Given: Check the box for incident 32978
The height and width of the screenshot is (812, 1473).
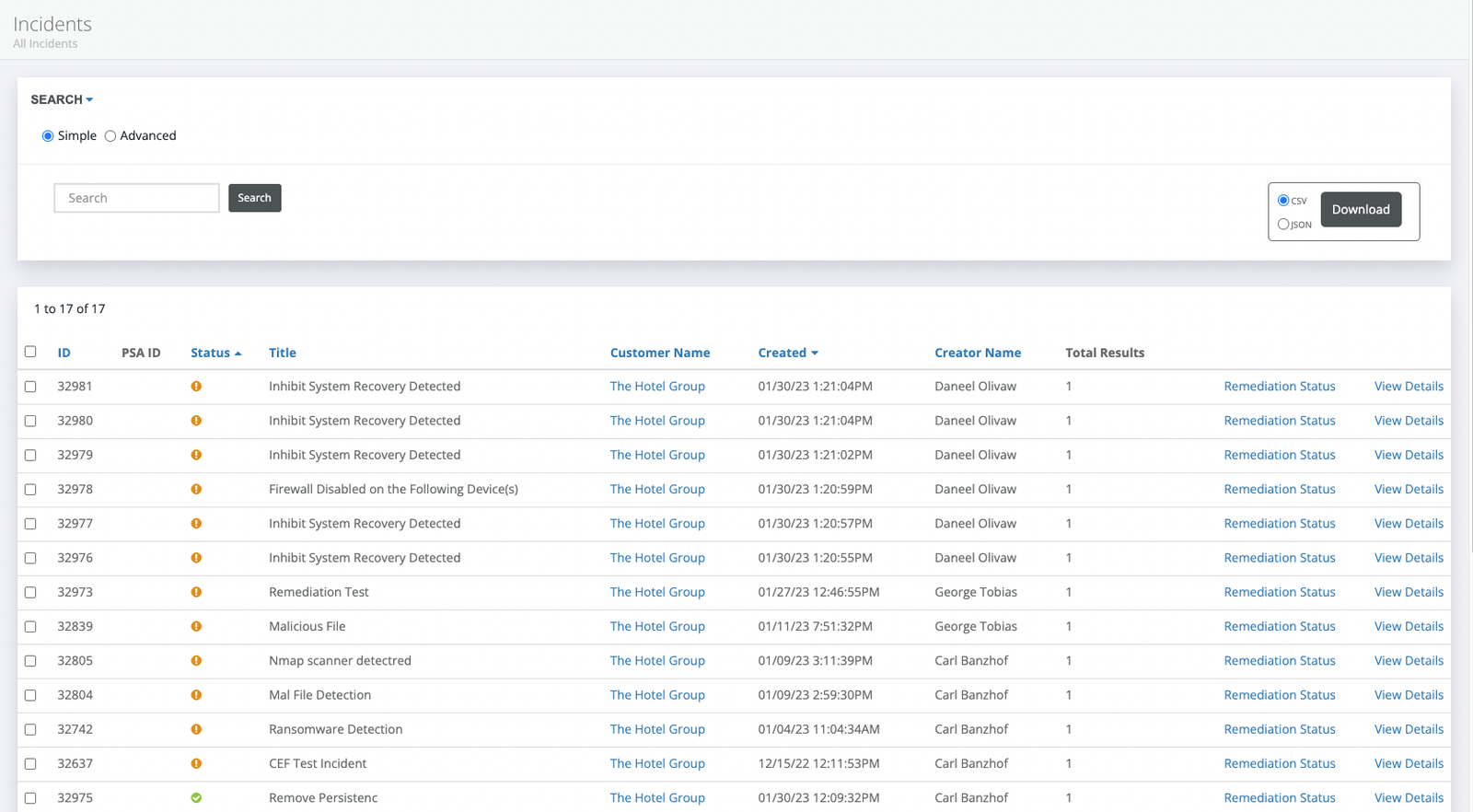Looking at the screenshot, I should click(30, 490).
